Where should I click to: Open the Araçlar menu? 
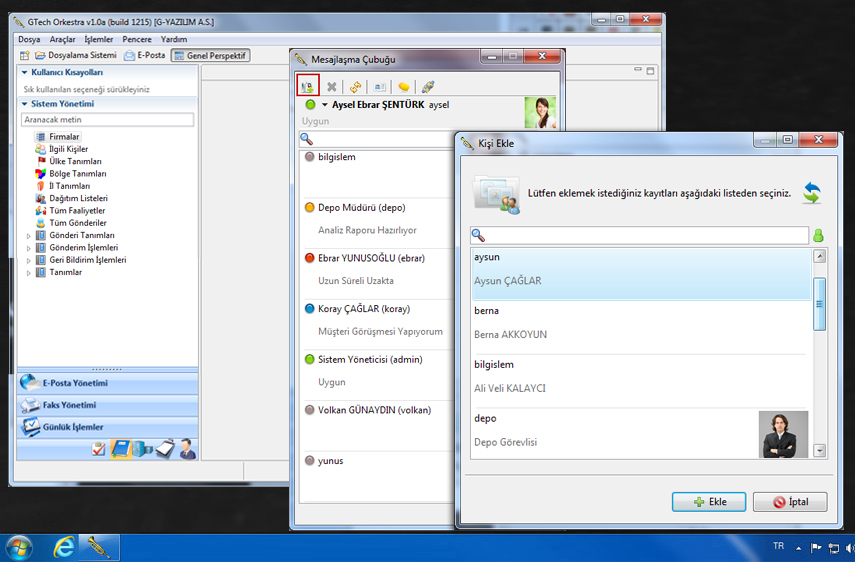pyautogui.click(x=62, y=39)
